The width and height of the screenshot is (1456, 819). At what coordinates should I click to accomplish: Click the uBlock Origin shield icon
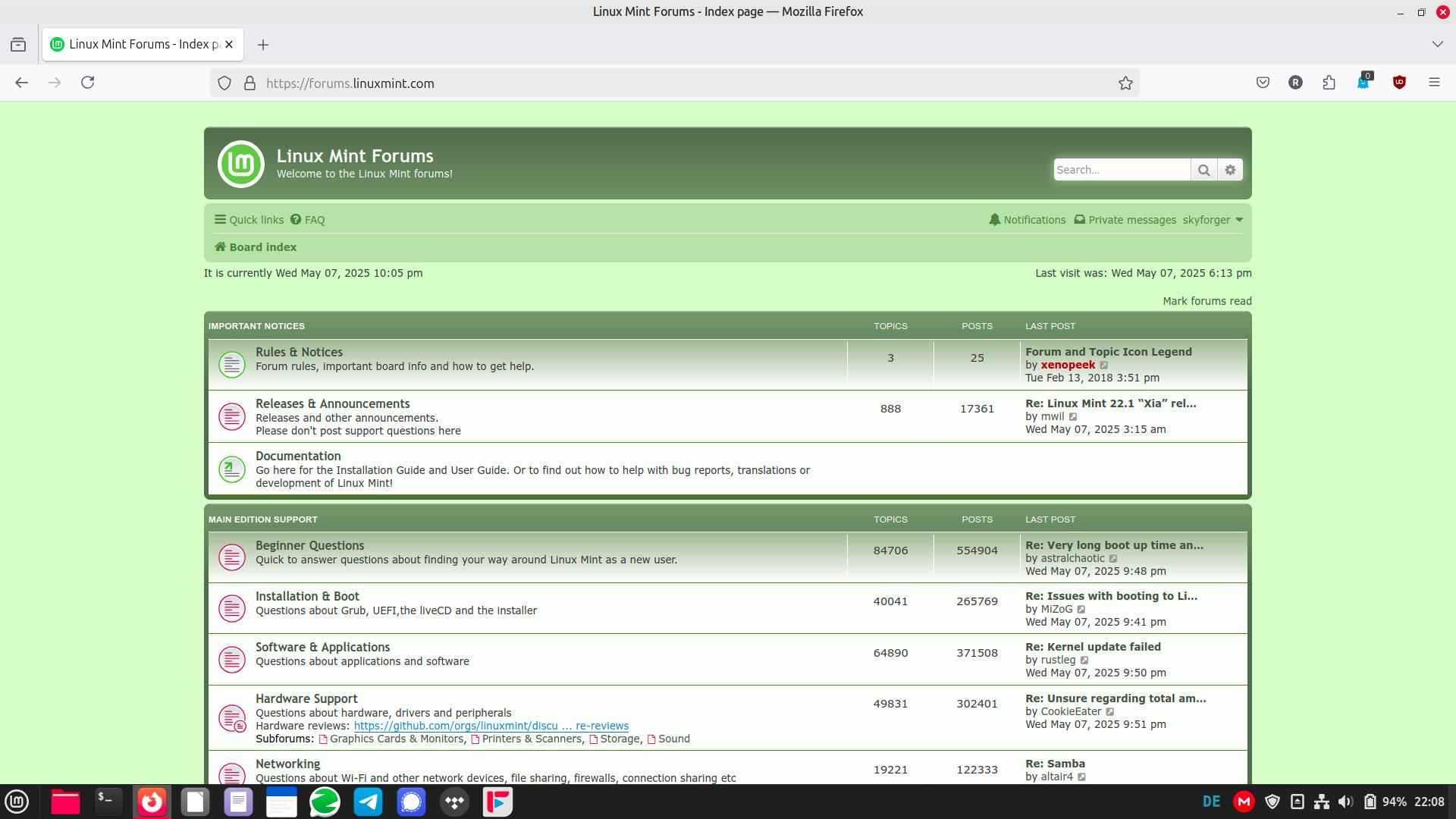point(1399,83)
